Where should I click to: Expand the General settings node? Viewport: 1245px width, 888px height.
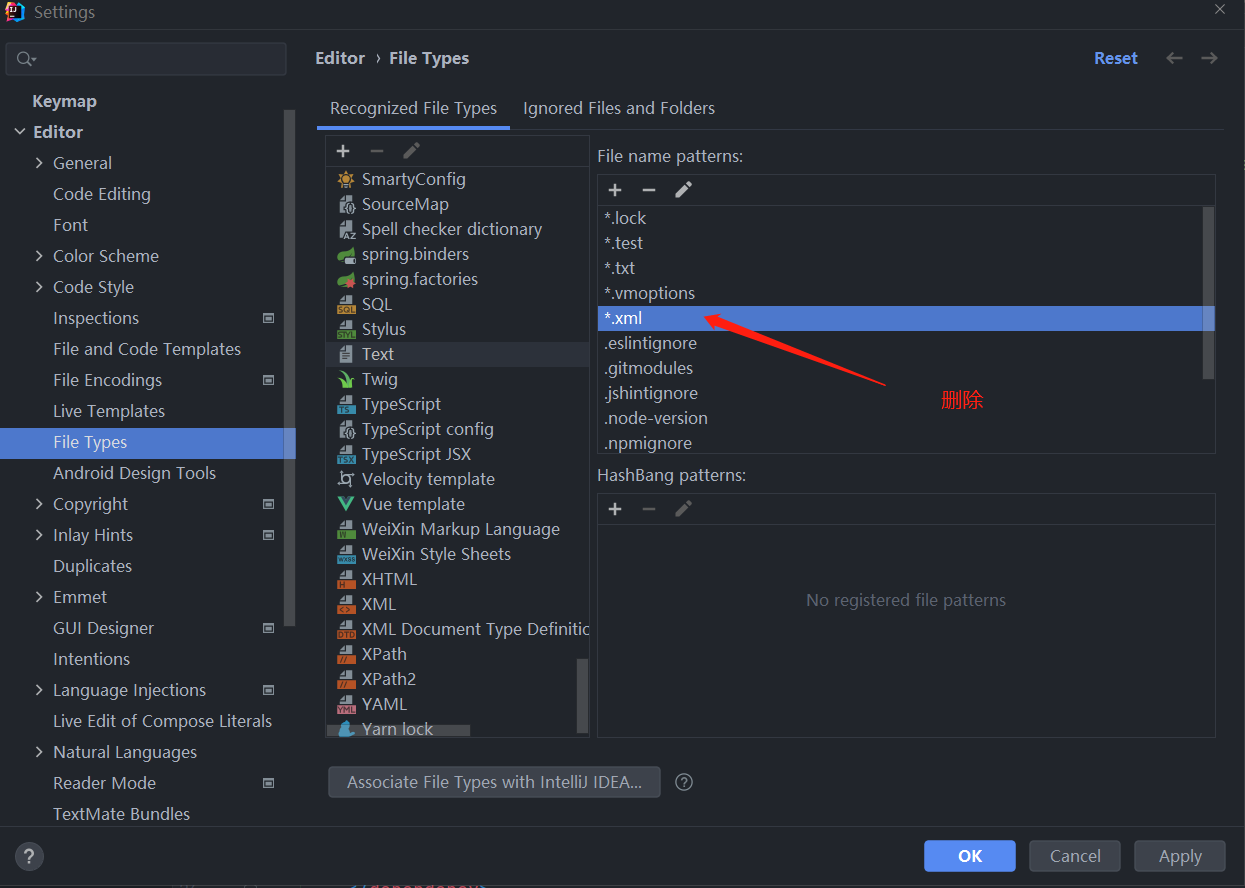(x=39, y=163)
